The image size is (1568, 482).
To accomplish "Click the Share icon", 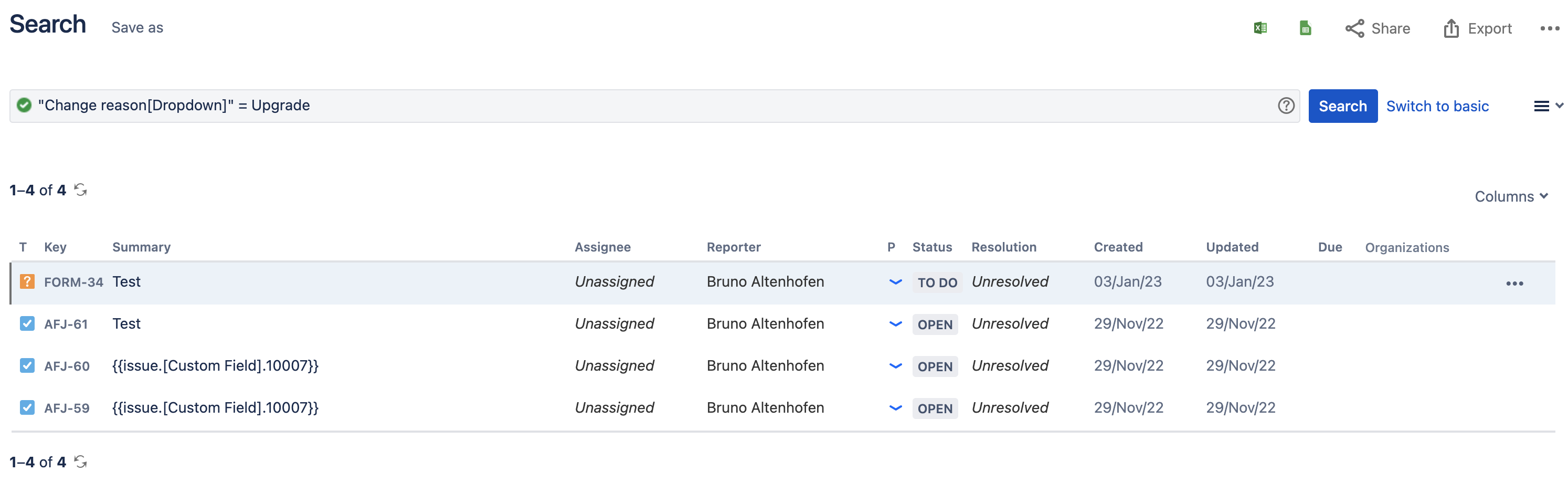I will tap(1355, 28).
